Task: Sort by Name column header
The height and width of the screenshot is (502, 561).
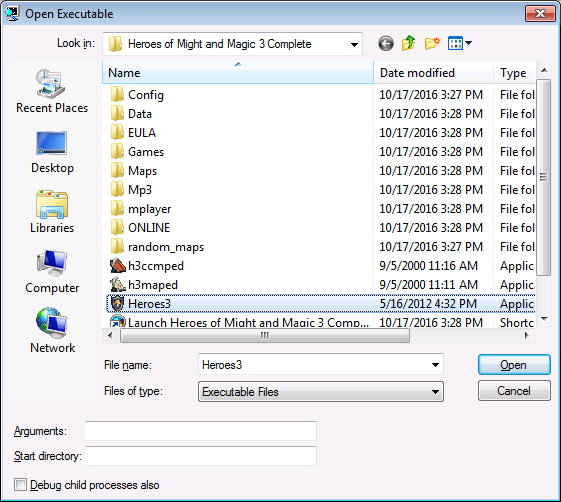Action: (238, 73)
